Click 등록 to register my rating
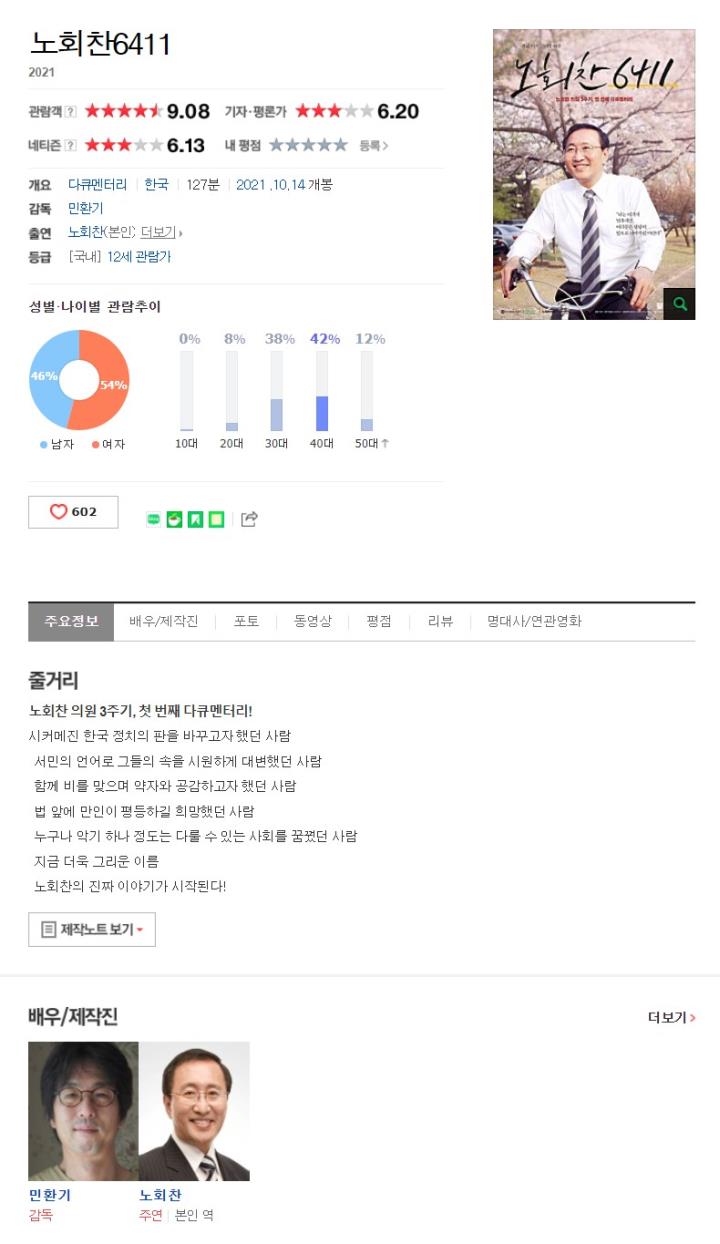Viewport: 720px width, 1244px height. click(373, 146)
